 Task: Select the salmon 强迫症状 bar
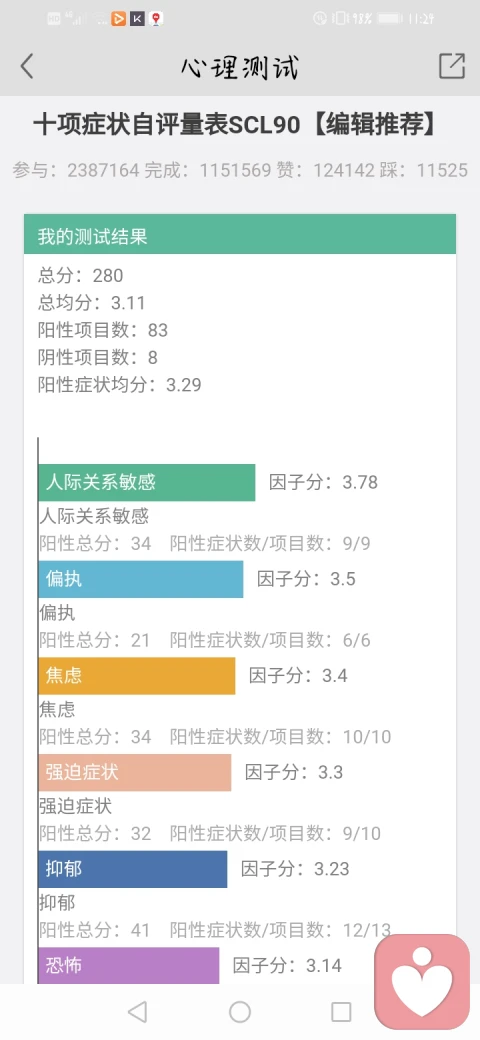(135, 772)
